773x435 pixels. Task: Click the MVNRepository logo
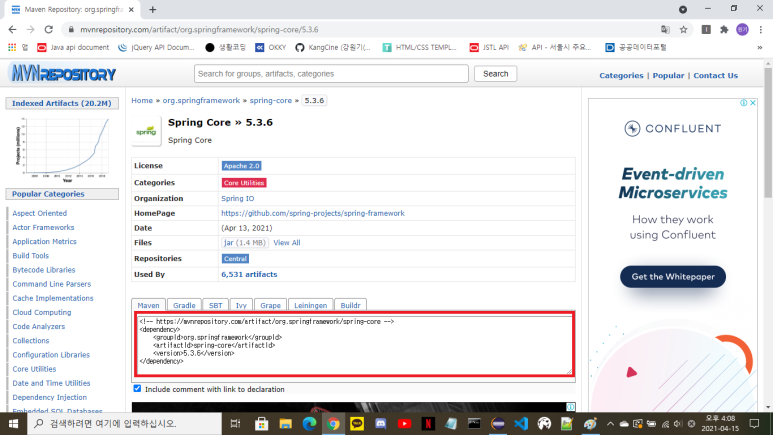click(63, 74)
